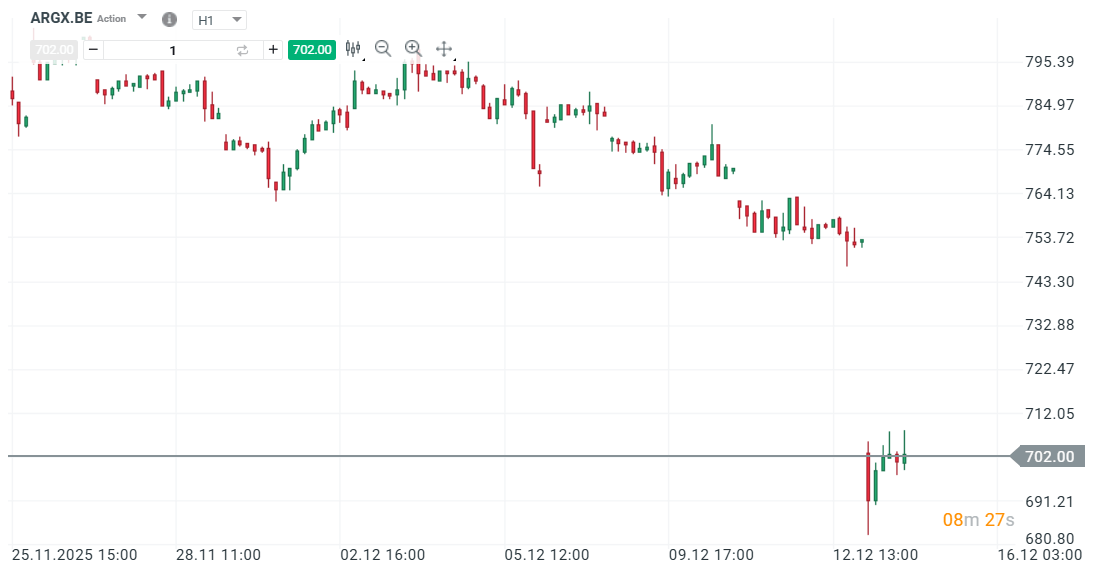
Task: Decrease volume with the minus button
Action: coord(93,50)
